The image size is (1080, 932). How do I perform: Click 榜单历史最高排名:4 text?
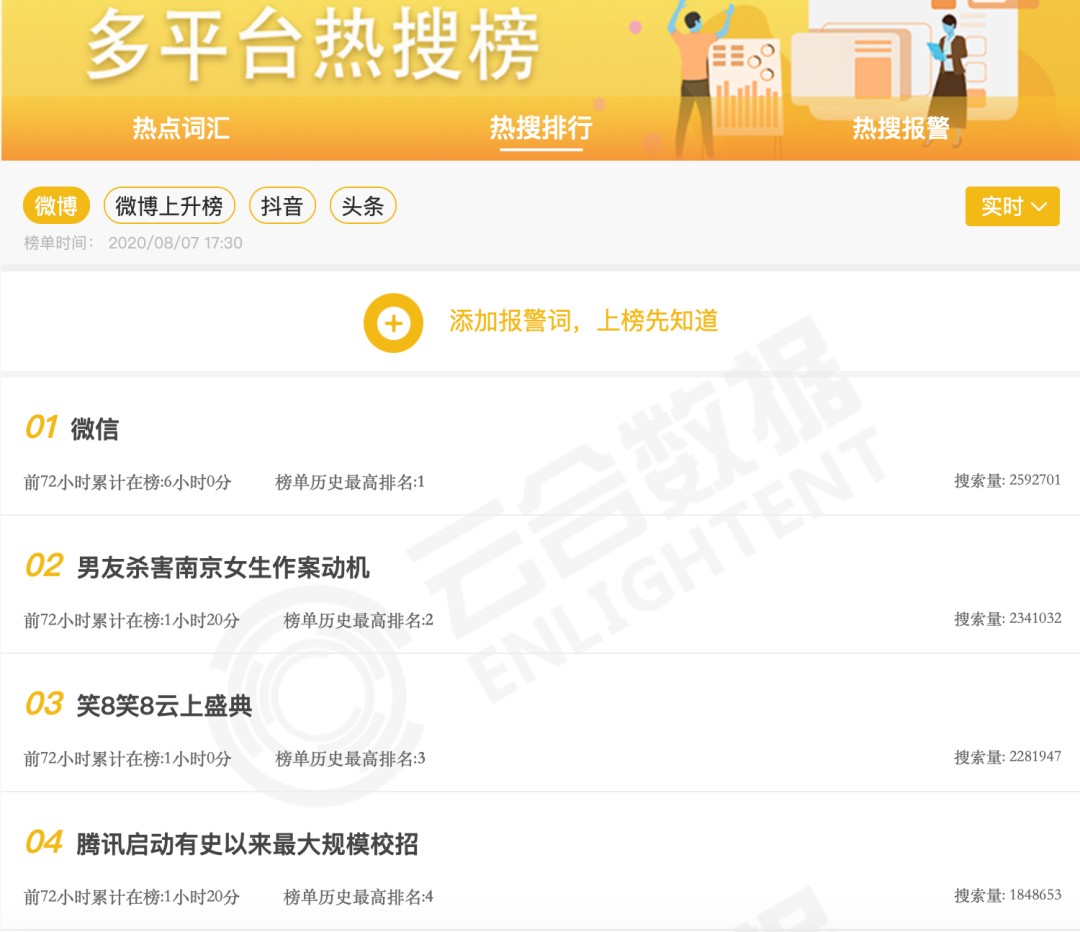[x=358, y=898]
